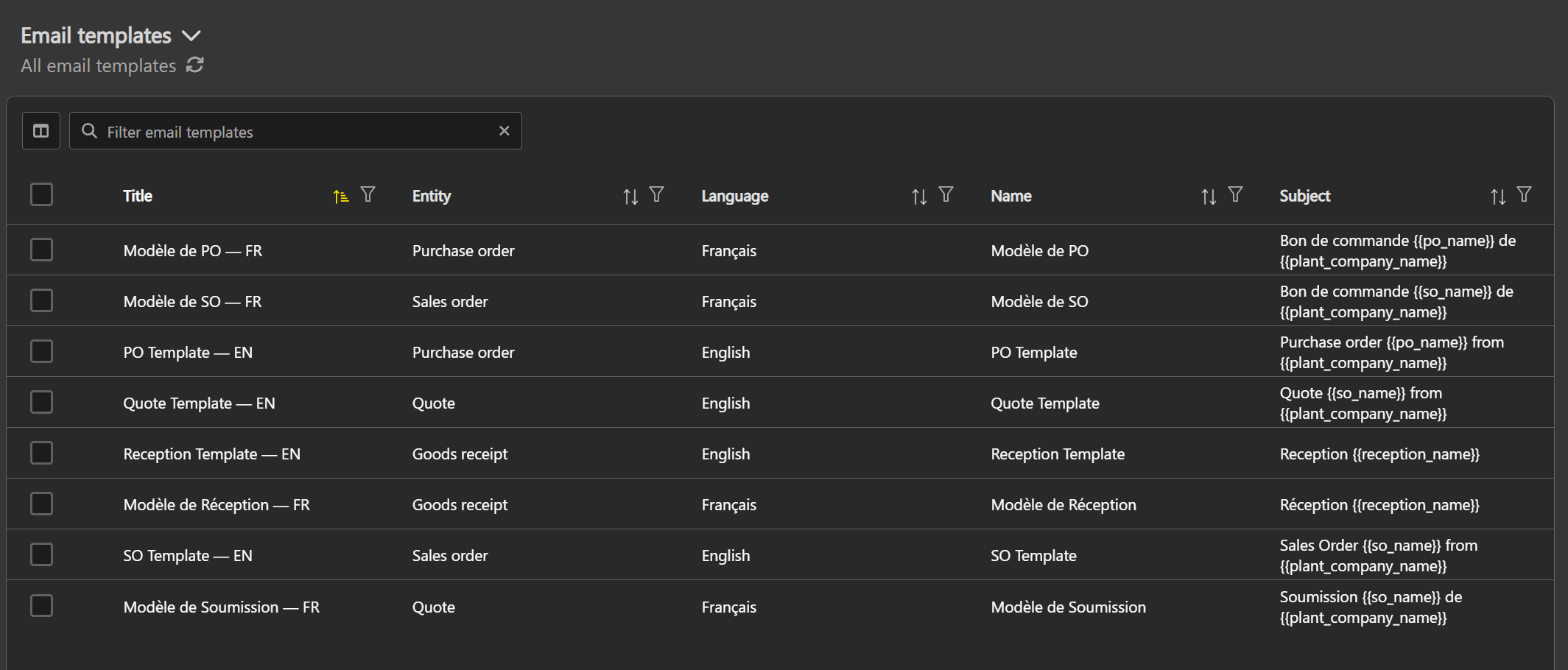
Task: Expand the Email templates heading chevron
Action: tap(191, 36)
